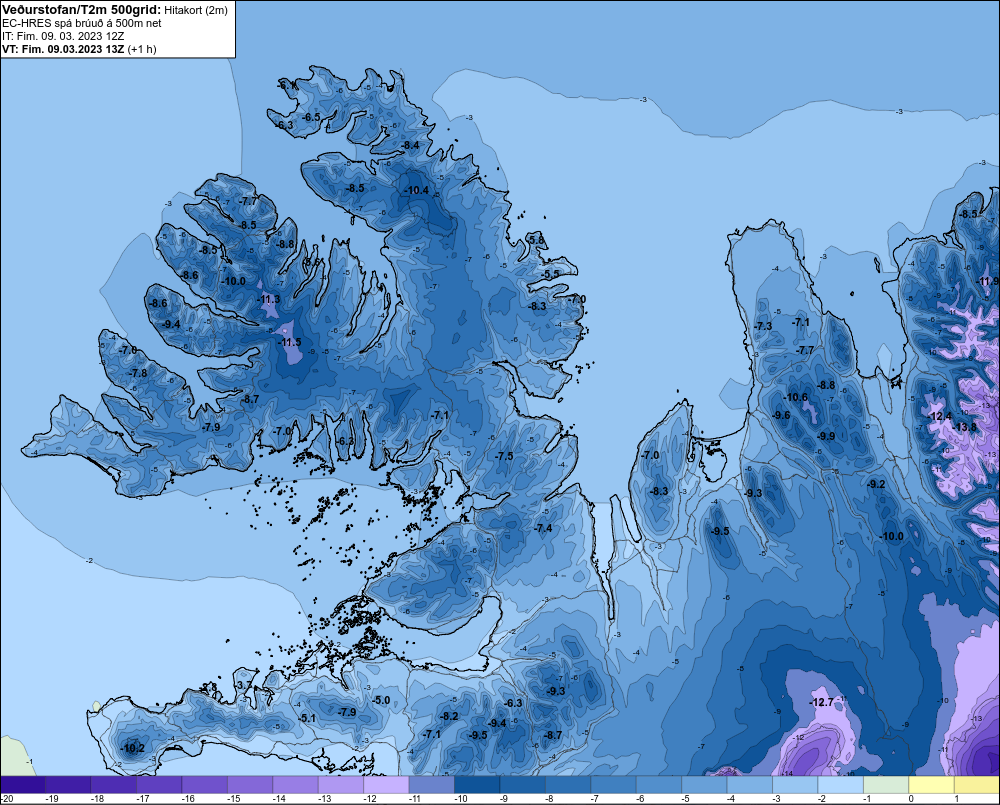
Task: Click the -10.4 temperature label
Action: [417, 190]
